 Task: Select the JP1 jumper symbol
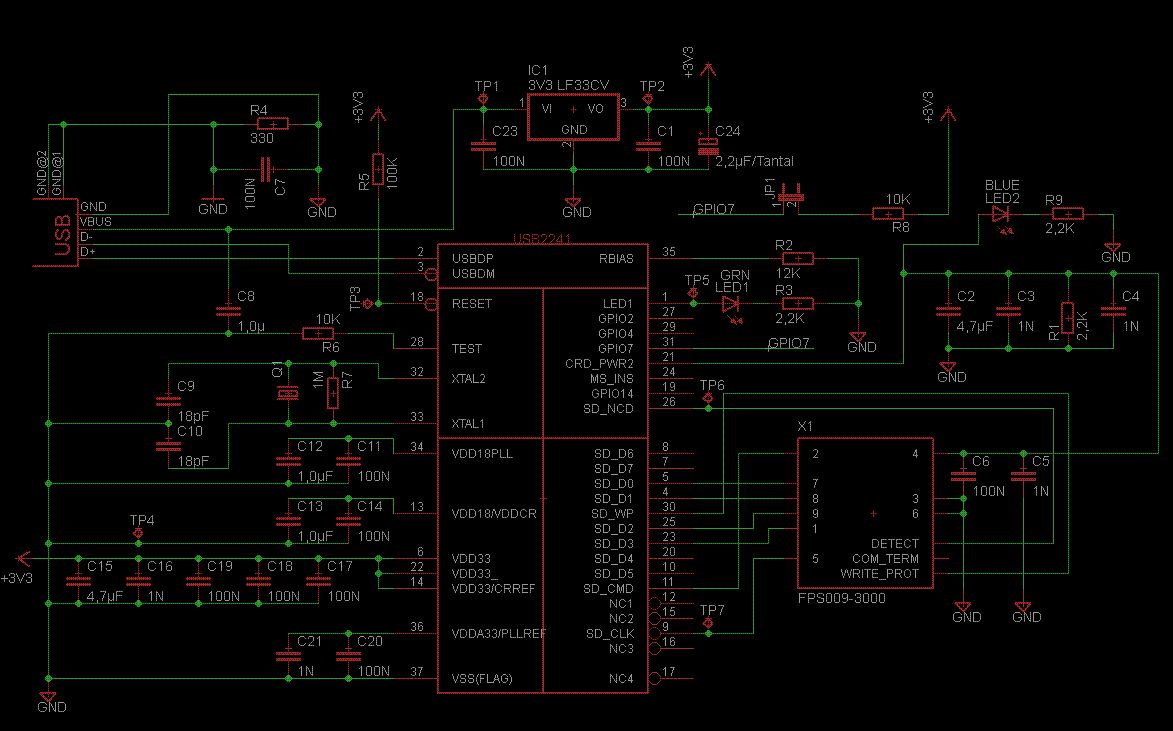click(x=790, y=196)
